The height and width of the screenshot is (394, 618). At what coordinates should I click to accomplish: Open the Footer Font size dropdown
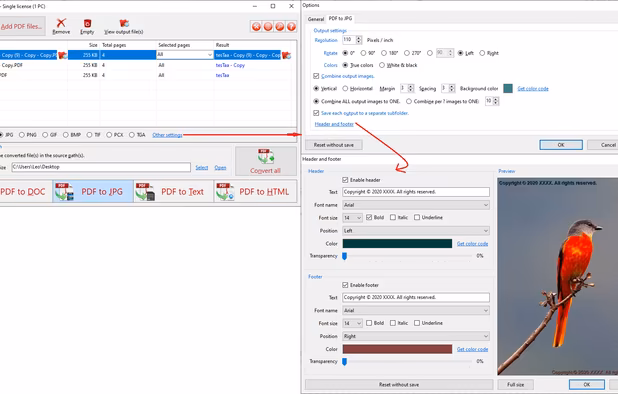point(352,323)
